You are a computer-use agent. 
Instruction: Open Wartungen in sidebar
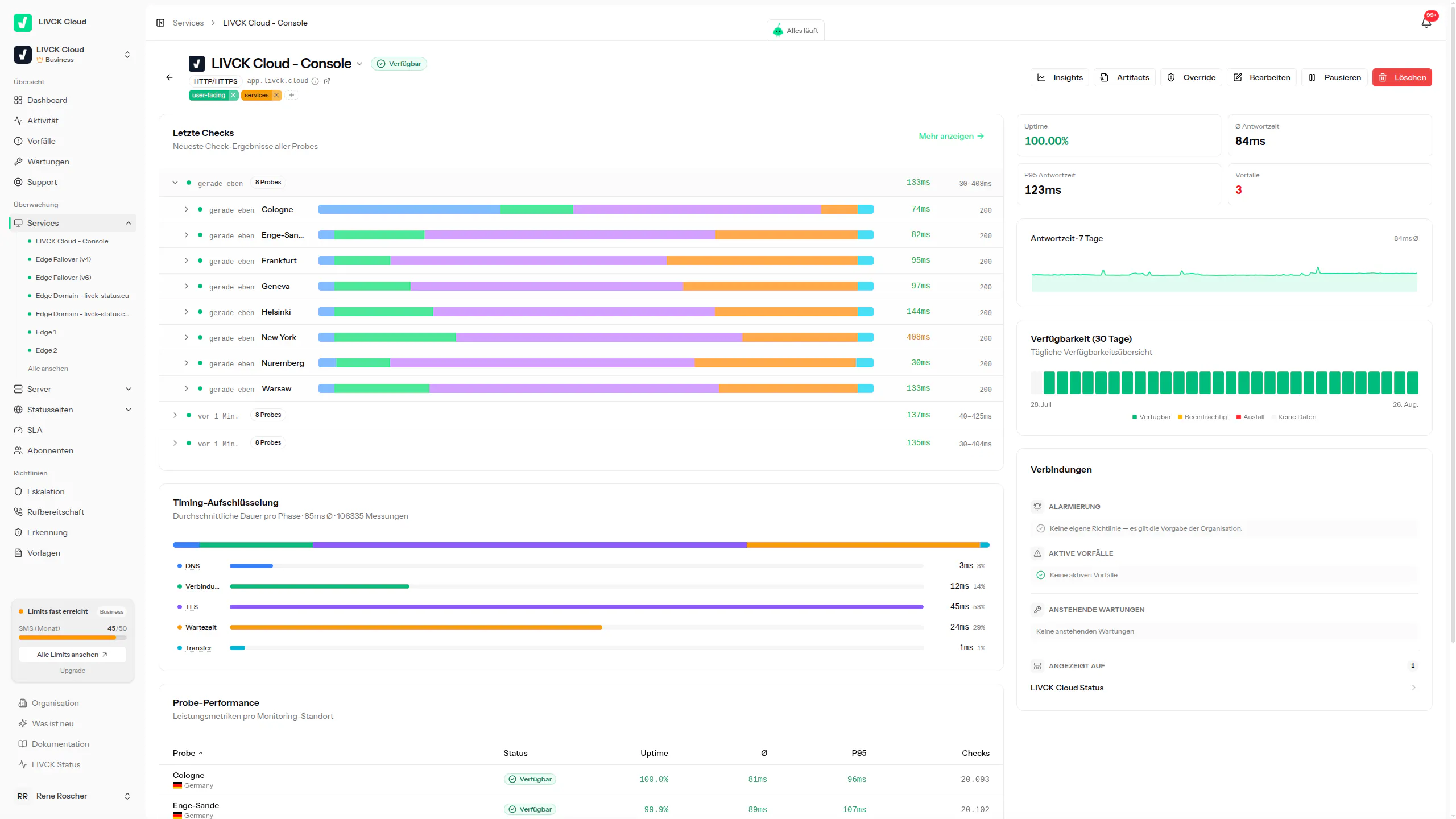point(73,162)
